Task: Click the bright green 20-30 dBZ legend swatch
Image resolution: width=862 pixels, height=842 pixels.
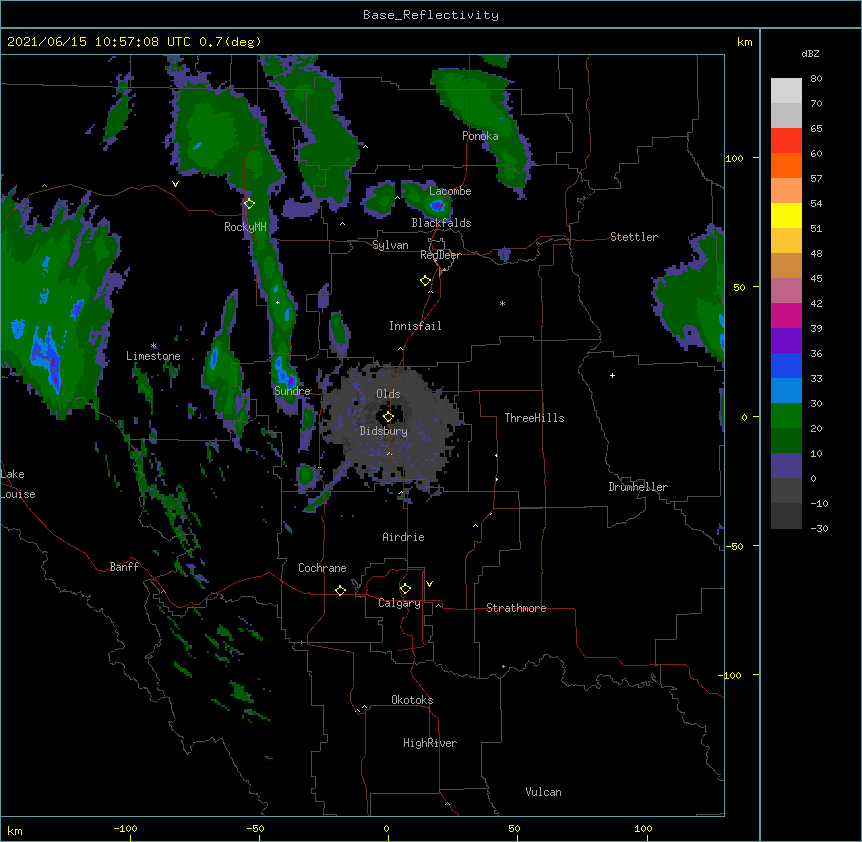Action: (786, 416)
